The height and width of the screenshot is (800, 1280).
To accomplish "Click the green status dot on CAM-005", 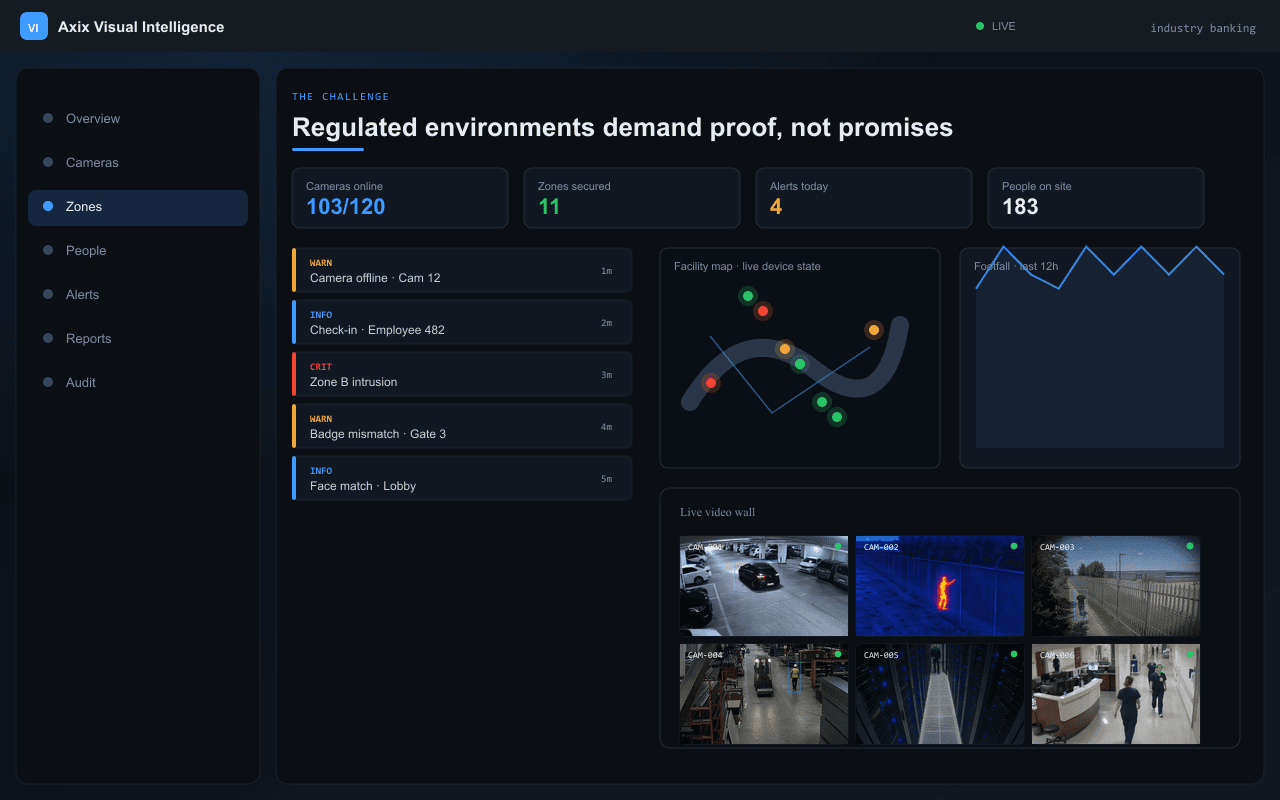I will tap(1013, 654).
